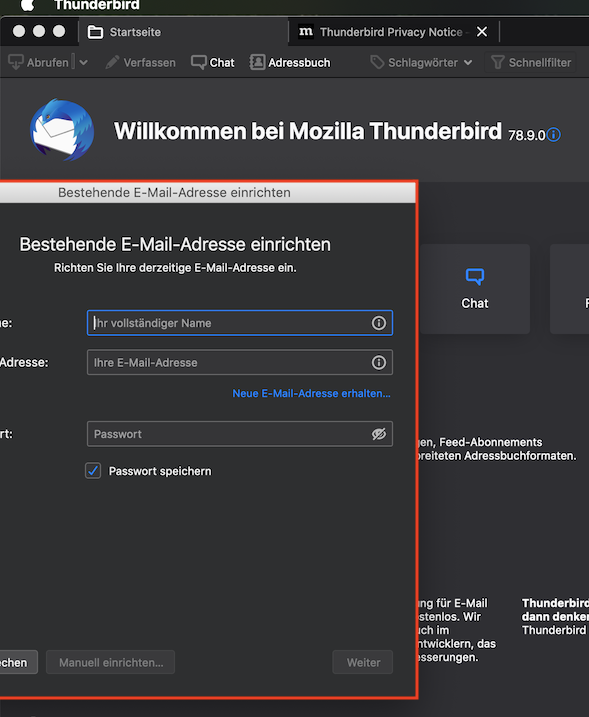The image size is (589, 717).
Task: Focus the Ihre E-Mail-Adresse input field
Action: [x=240, y=362]
